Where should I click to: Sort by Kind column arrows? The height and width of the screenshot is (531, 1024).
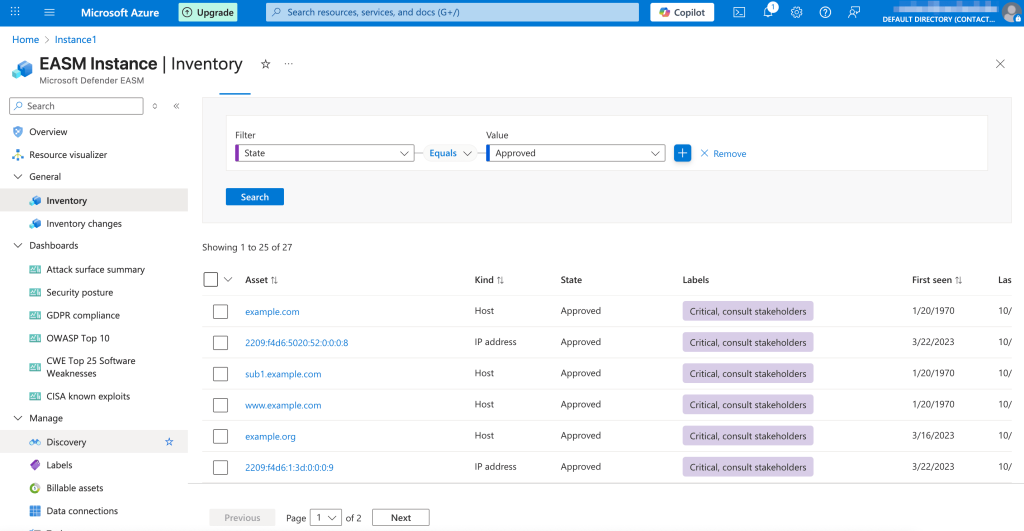pyautogui.click(x=500, y=280)
